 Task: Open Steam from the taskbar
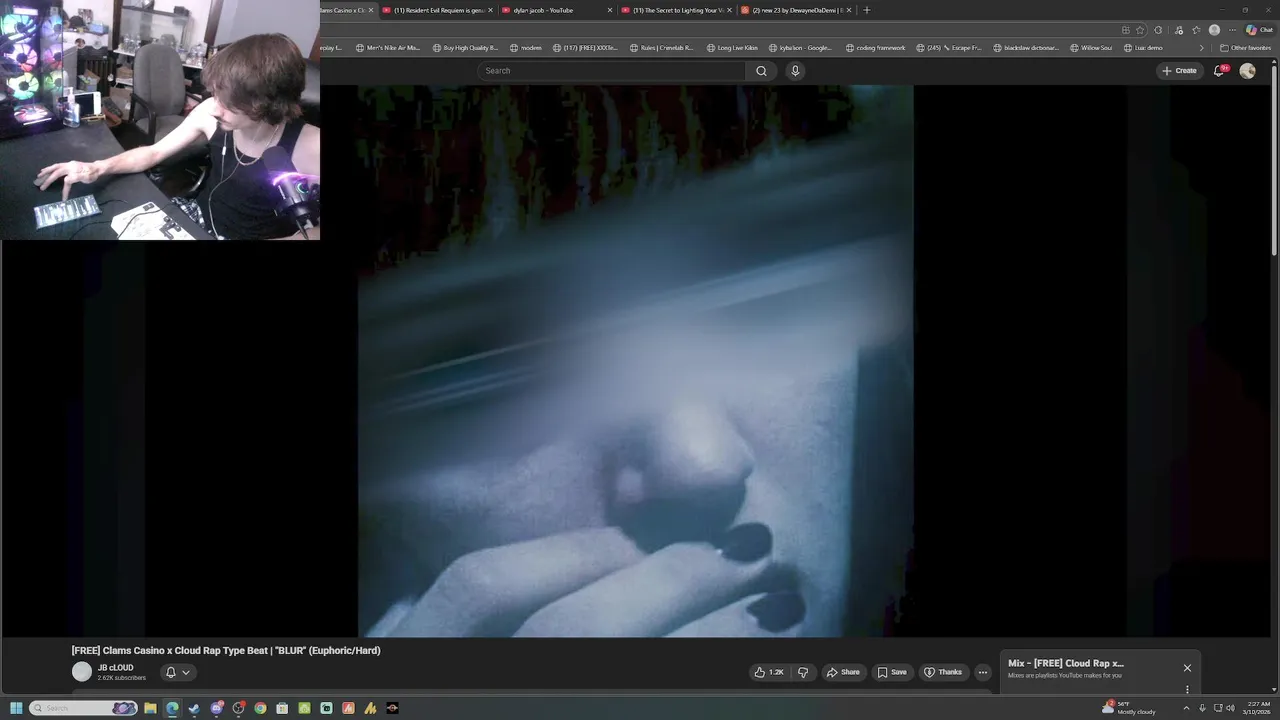[x=194, y=708]
